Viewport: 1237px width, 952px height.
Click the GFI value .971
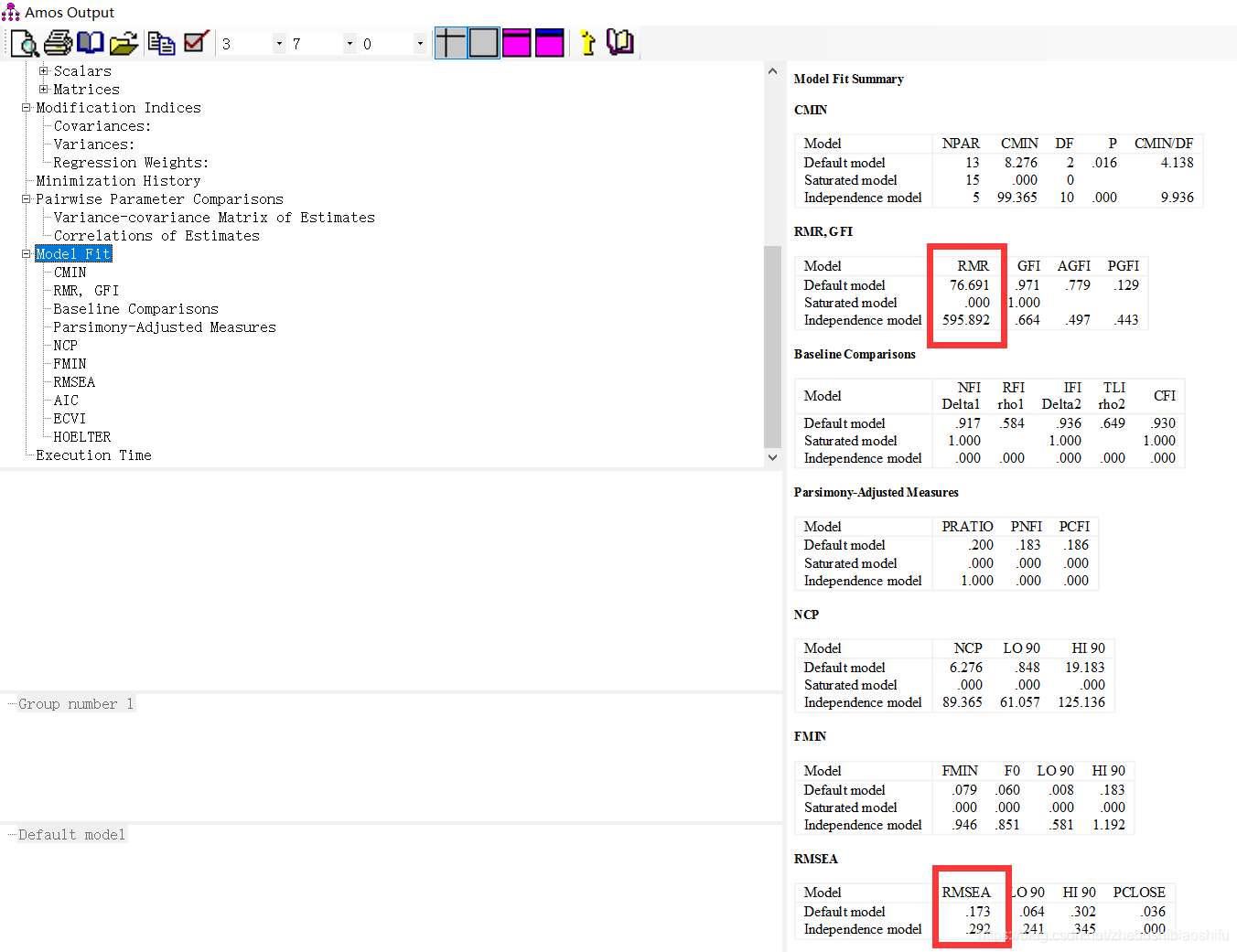[1027, 285]
